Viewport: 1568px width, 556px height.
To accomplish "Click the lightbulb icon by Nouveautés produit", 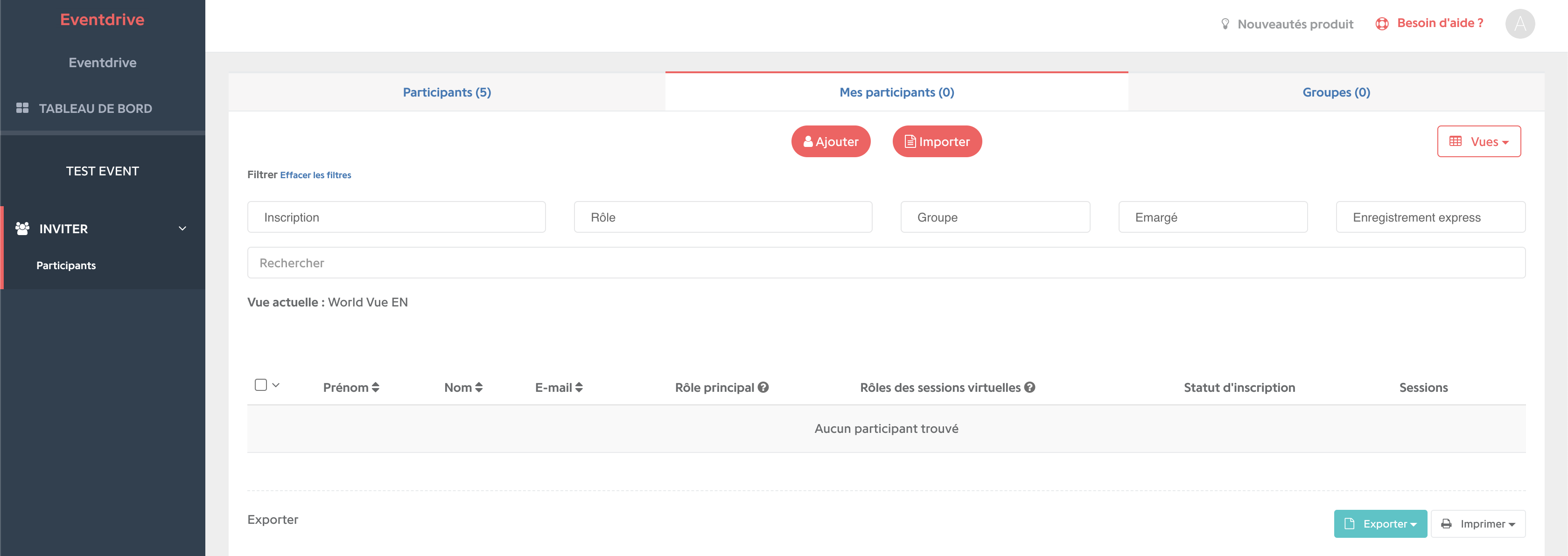I will pos(1225,24).
